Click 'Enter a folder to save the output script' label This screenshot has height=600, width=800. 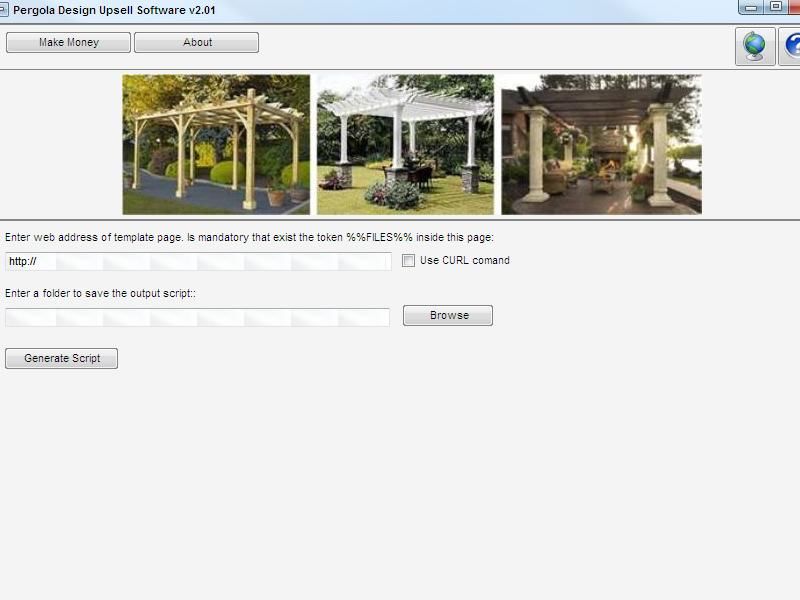pyautogui.click(x=101, y=293)
